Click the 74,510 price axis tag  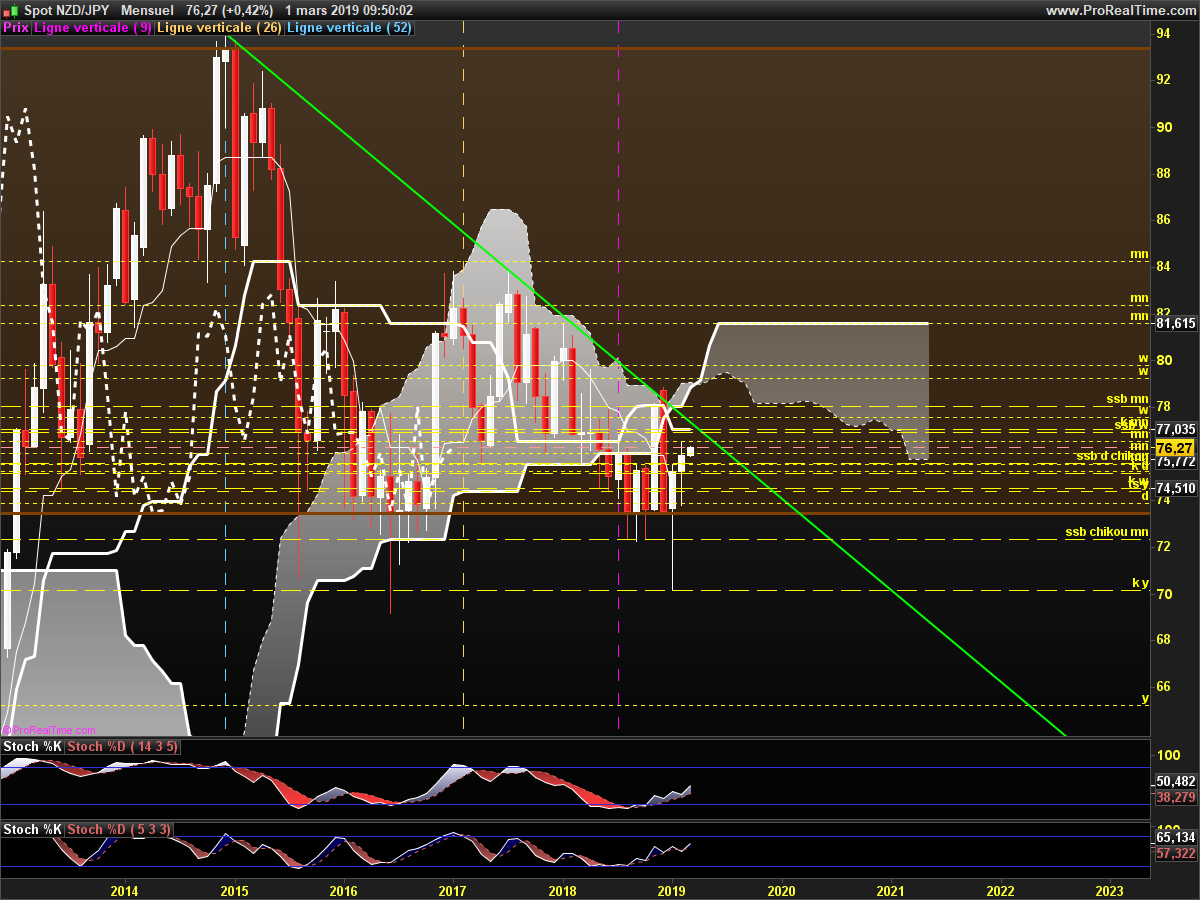pos(1176,489)
